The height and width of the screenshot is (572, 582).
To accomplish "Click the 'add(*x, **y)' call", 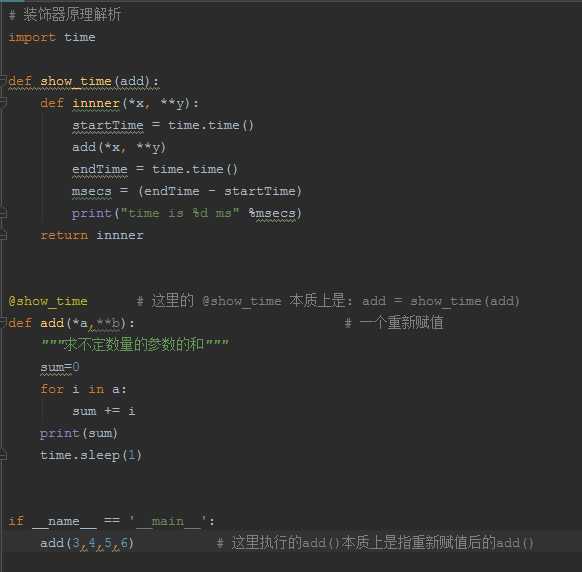I will click(119, 147).
